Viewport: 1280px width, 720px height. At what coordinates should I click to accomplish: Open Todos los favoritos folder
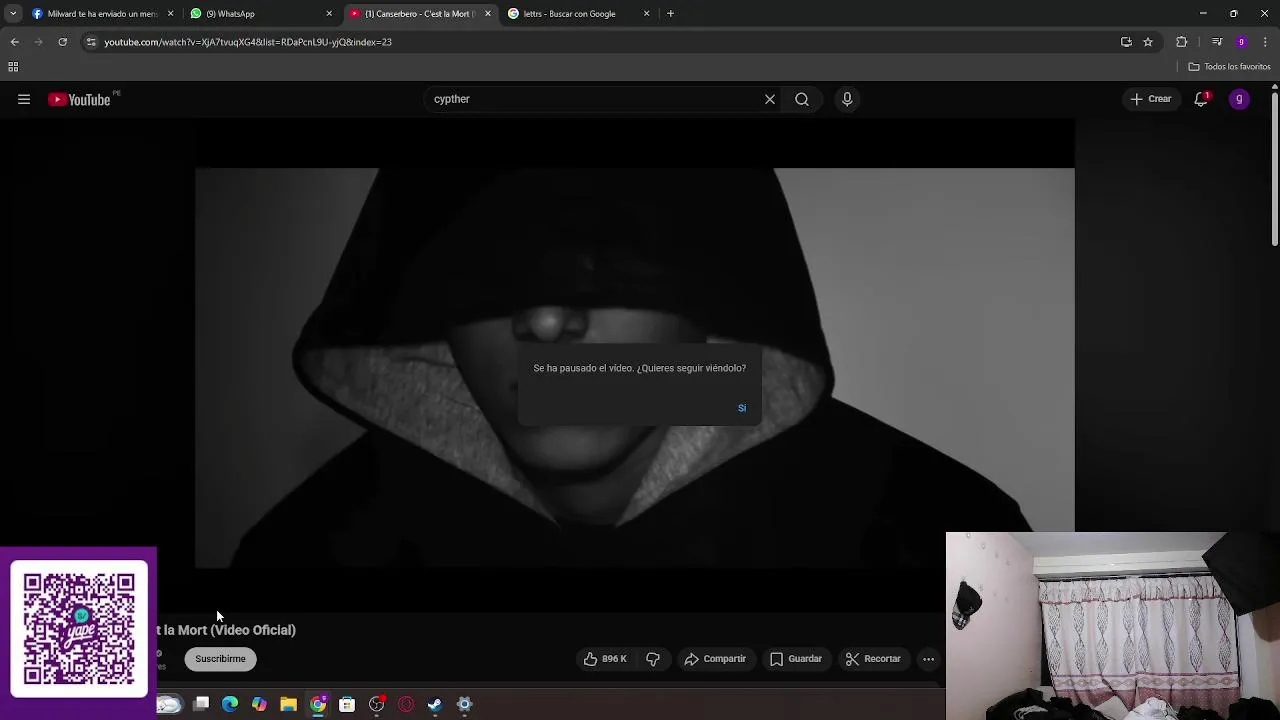click(x=1229, y=67)
